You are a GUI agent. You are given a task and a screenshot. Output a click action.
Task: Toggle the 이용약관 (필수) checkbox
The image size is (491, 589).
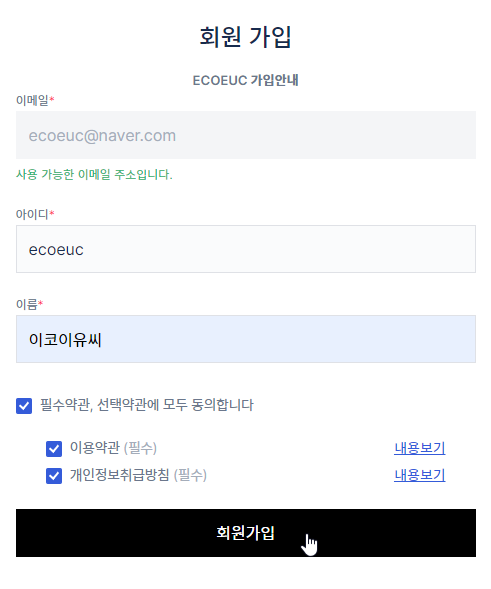(54, 449)
